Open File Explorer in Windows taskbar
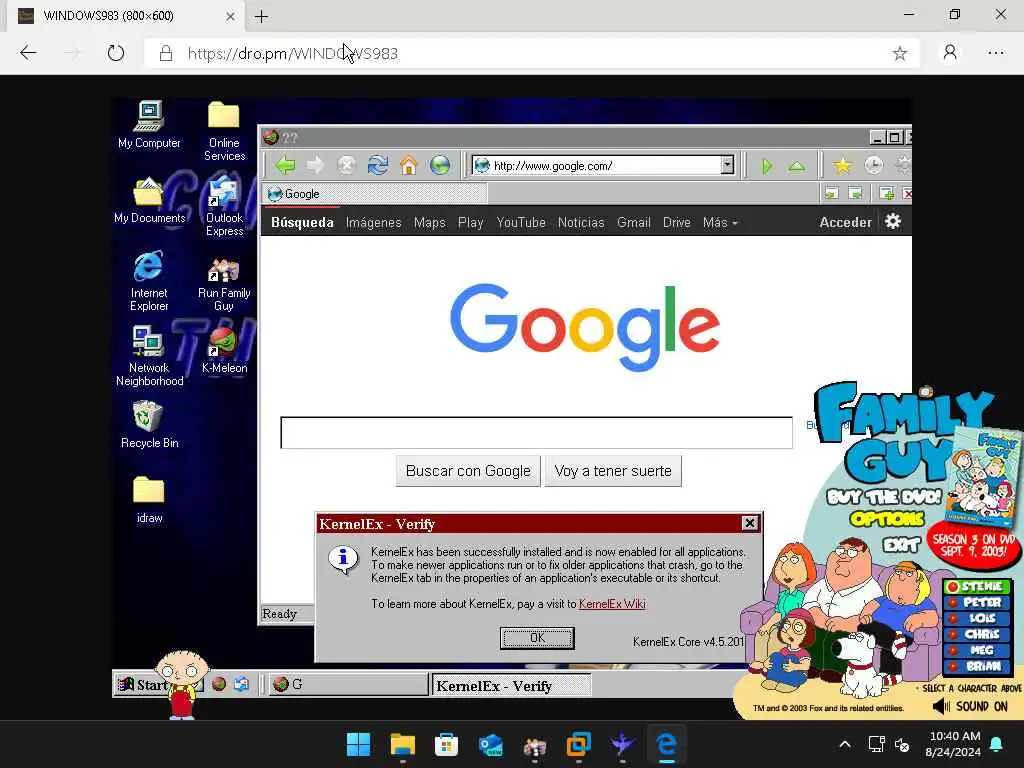 [402, 744]
